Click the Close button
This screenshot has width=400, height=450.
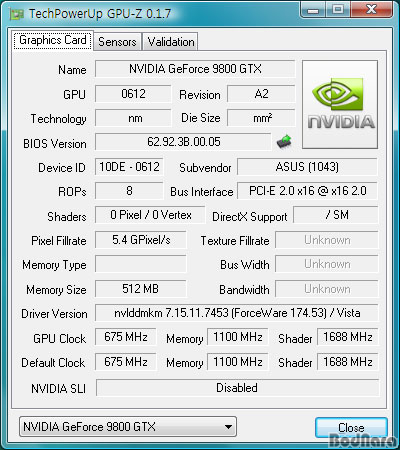click(351, 427)
